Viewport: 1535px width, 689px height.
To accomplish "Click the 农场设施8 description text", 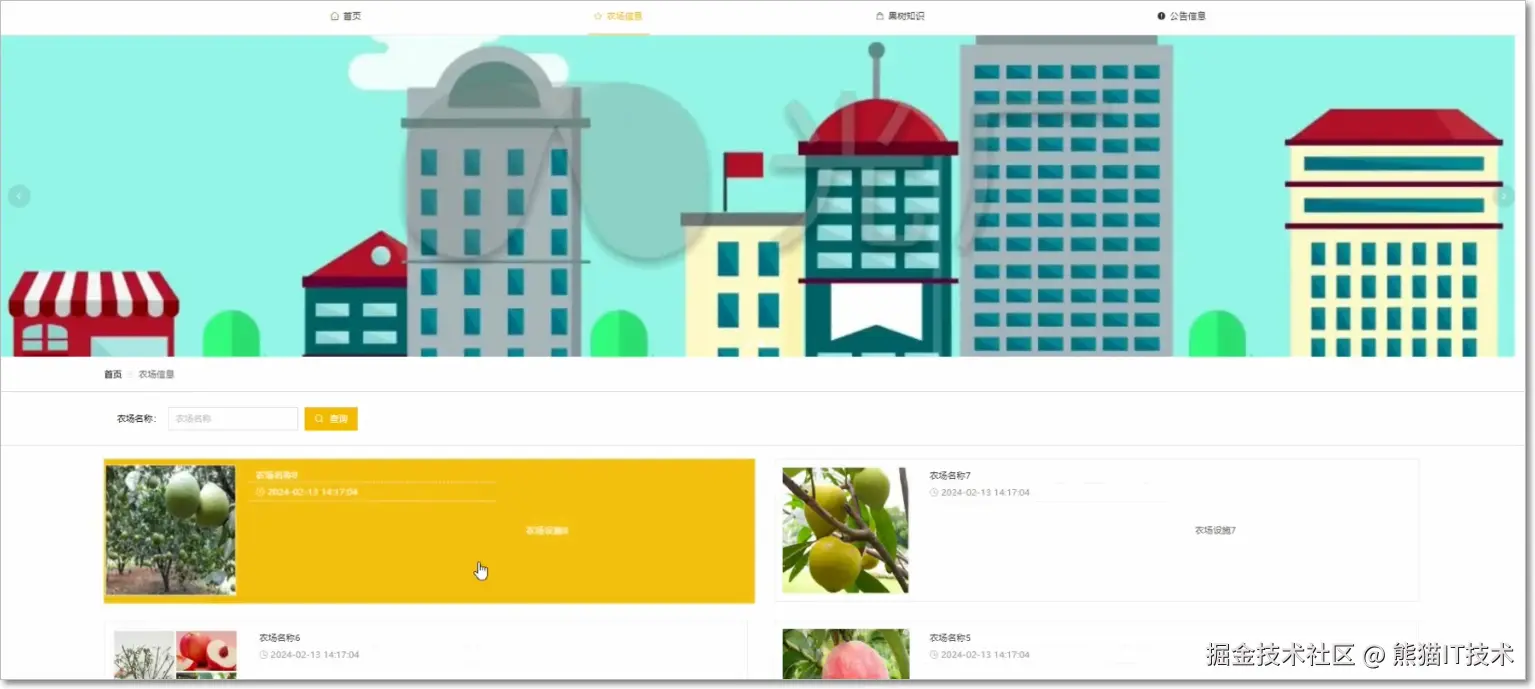I will click(547, 531).
